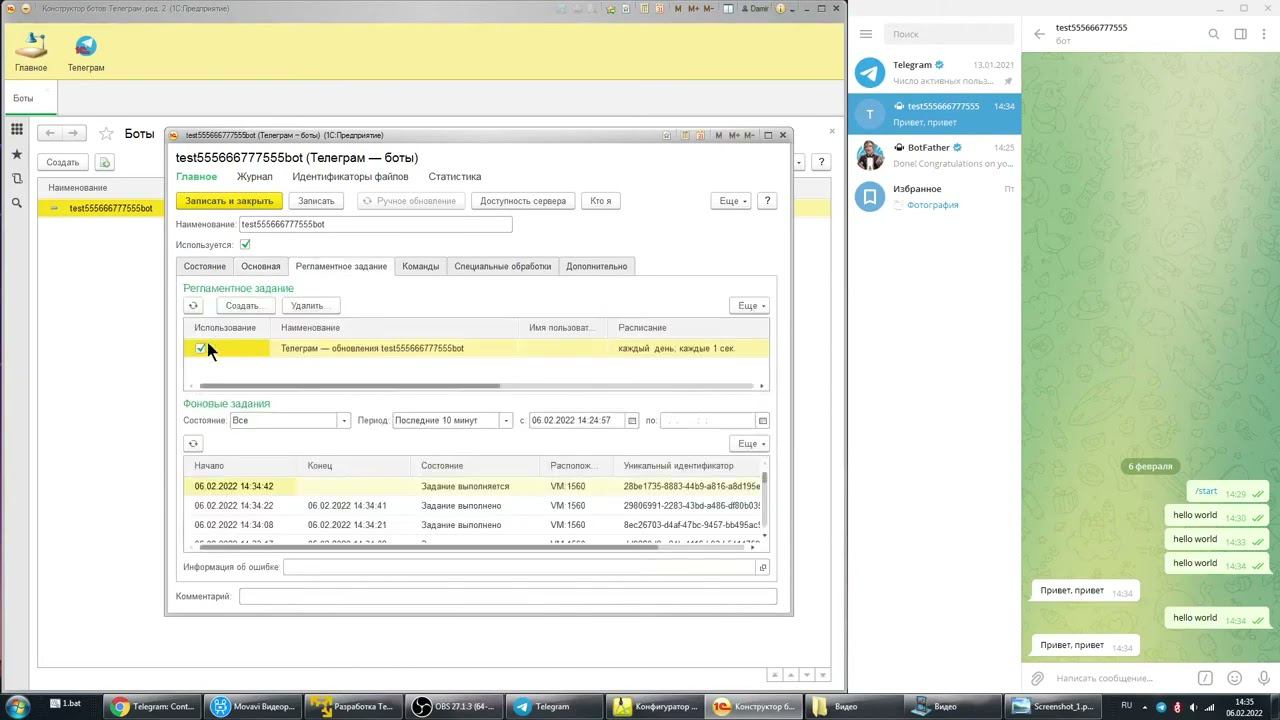
Task: Go forward in the Боты list window
Action: coord(74,133)
